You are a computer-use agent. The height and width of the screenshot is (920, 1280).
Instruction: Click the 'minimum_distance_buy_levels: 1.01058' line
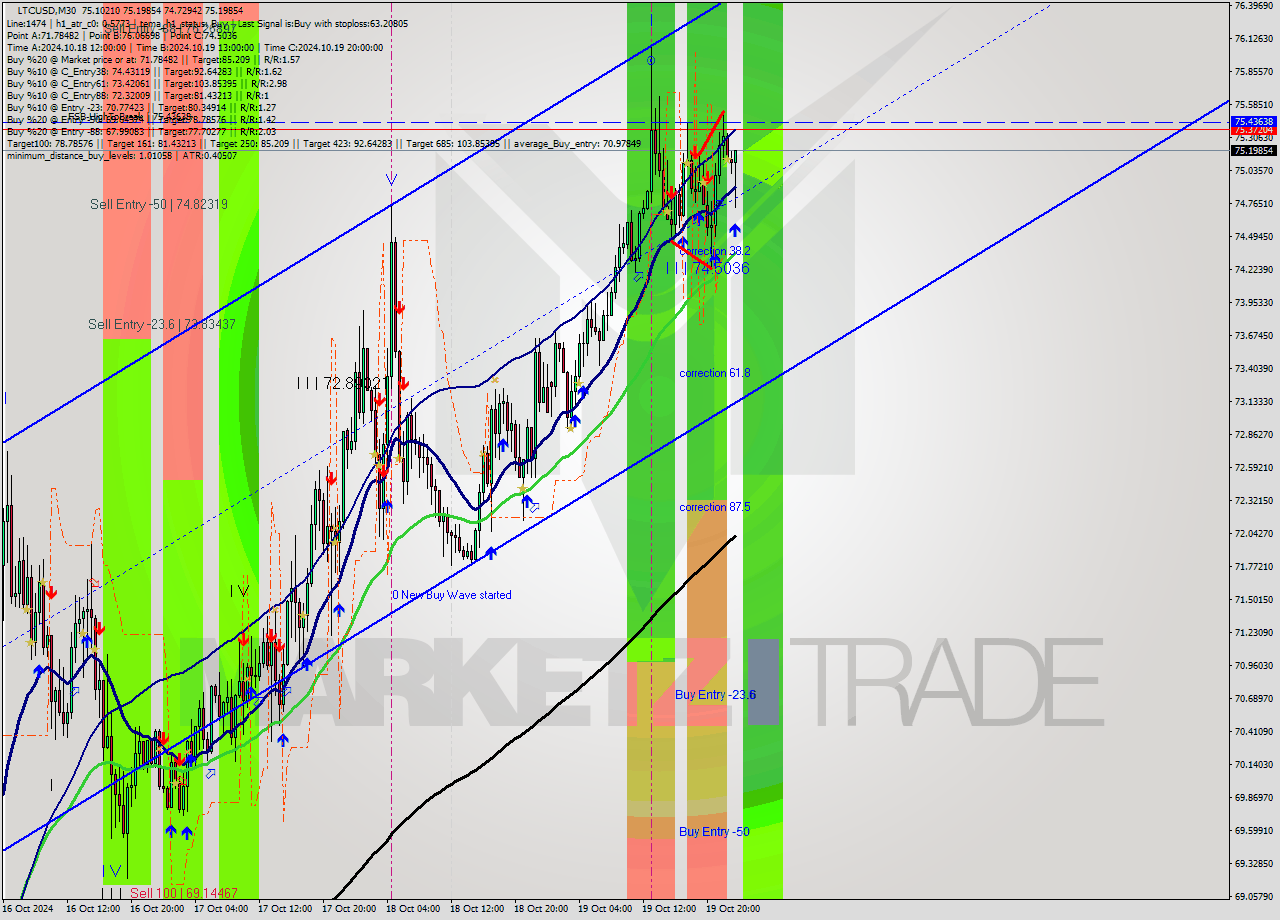click(x=122, y=155)
